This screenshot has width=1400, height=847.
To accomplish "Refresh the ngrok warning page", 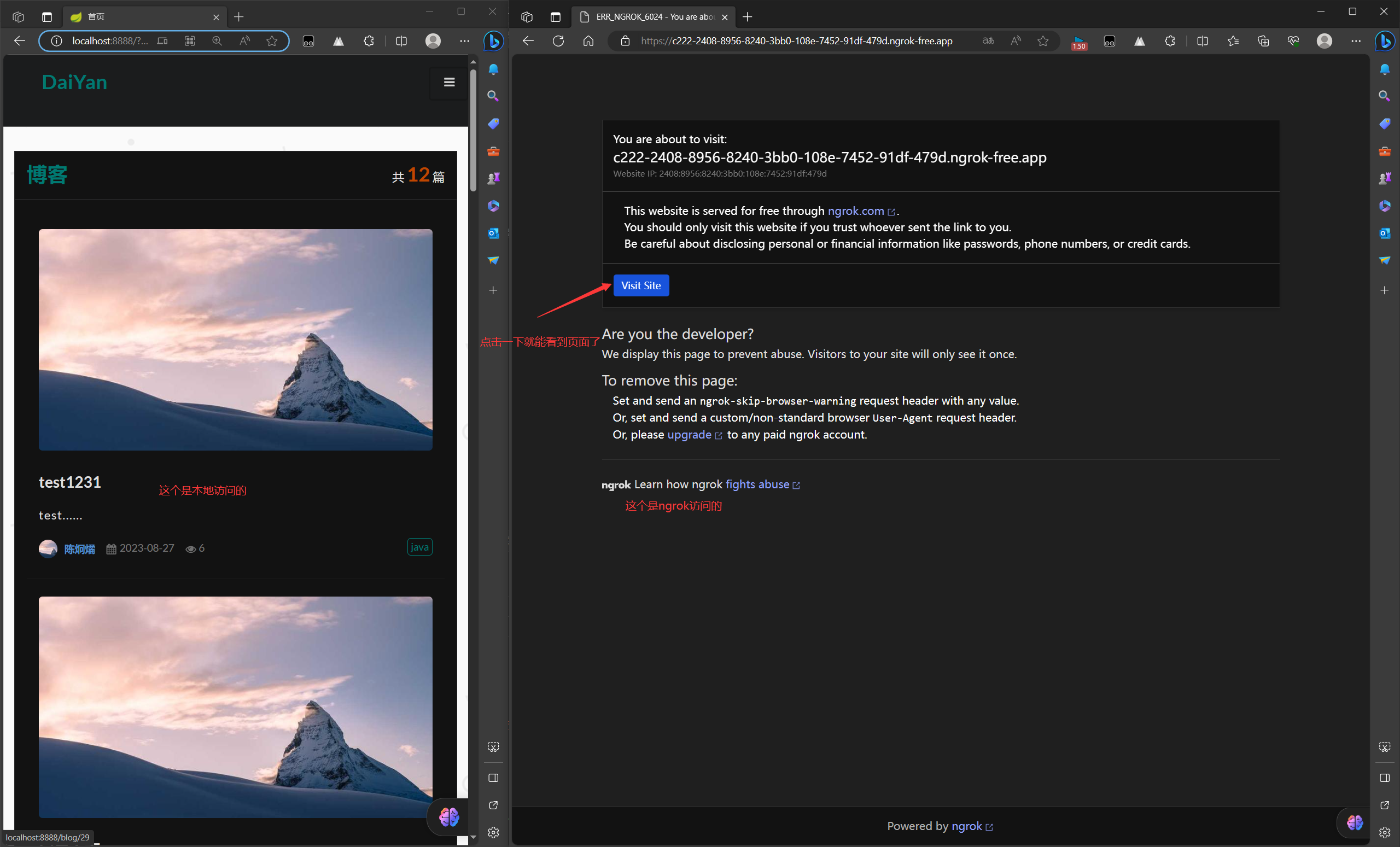I will pyautogui.click(x=558, y=41).
